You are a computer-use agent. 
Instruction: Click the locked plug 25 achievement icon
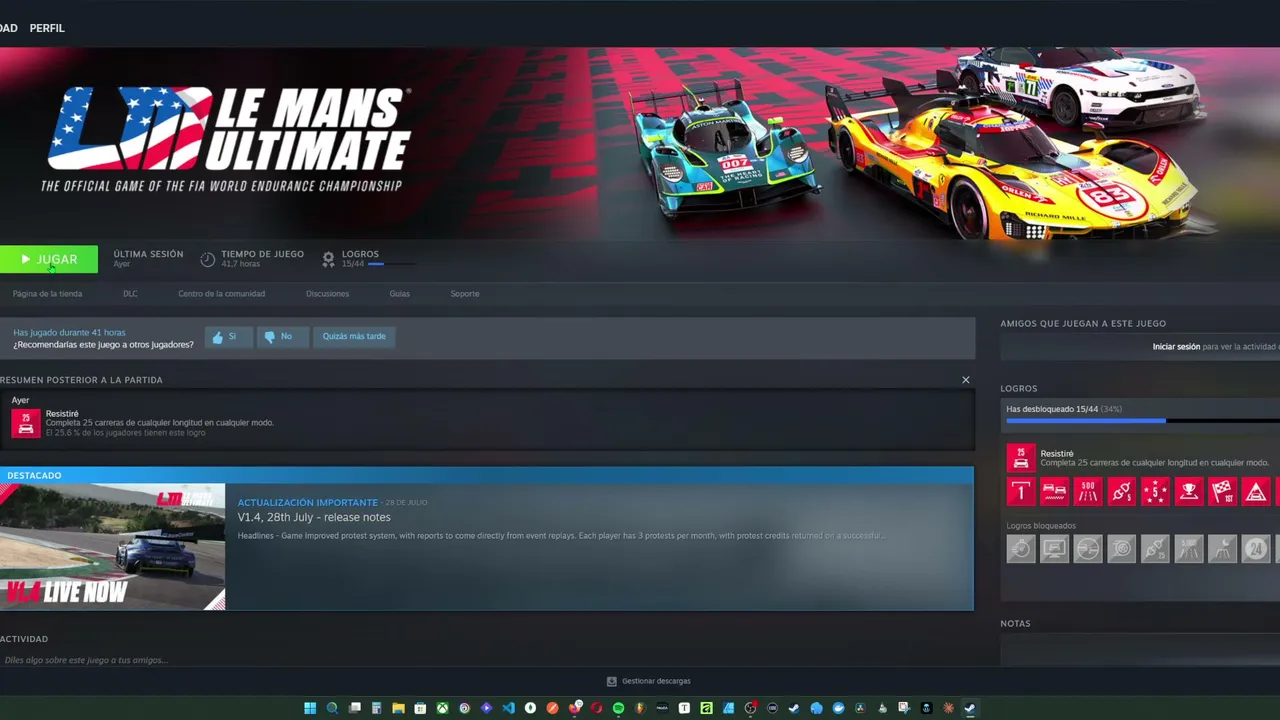pyautogui.click(x=1155, y=549)
